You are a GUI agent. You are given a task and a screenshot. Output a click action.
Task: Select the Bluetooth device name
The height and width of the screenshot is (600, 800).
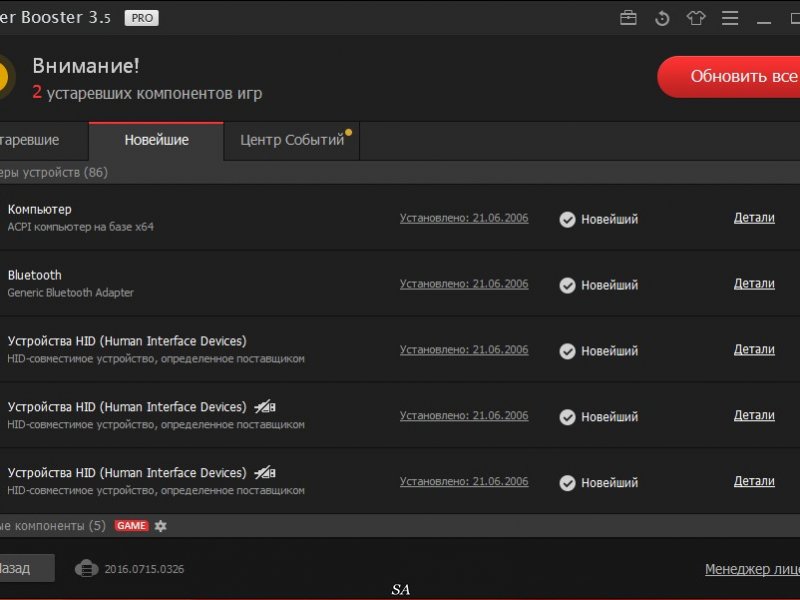35,275
